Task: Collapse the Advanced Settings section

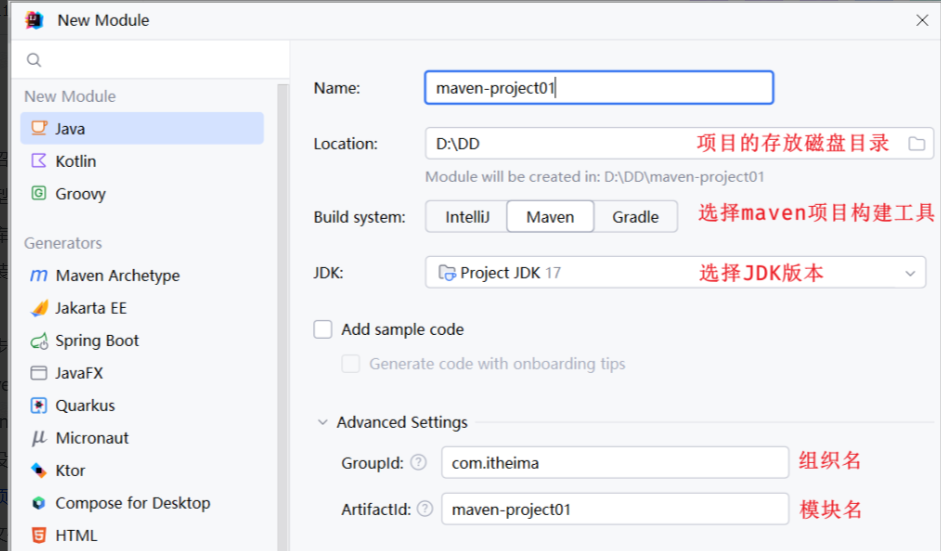Action: pos(323,422)
